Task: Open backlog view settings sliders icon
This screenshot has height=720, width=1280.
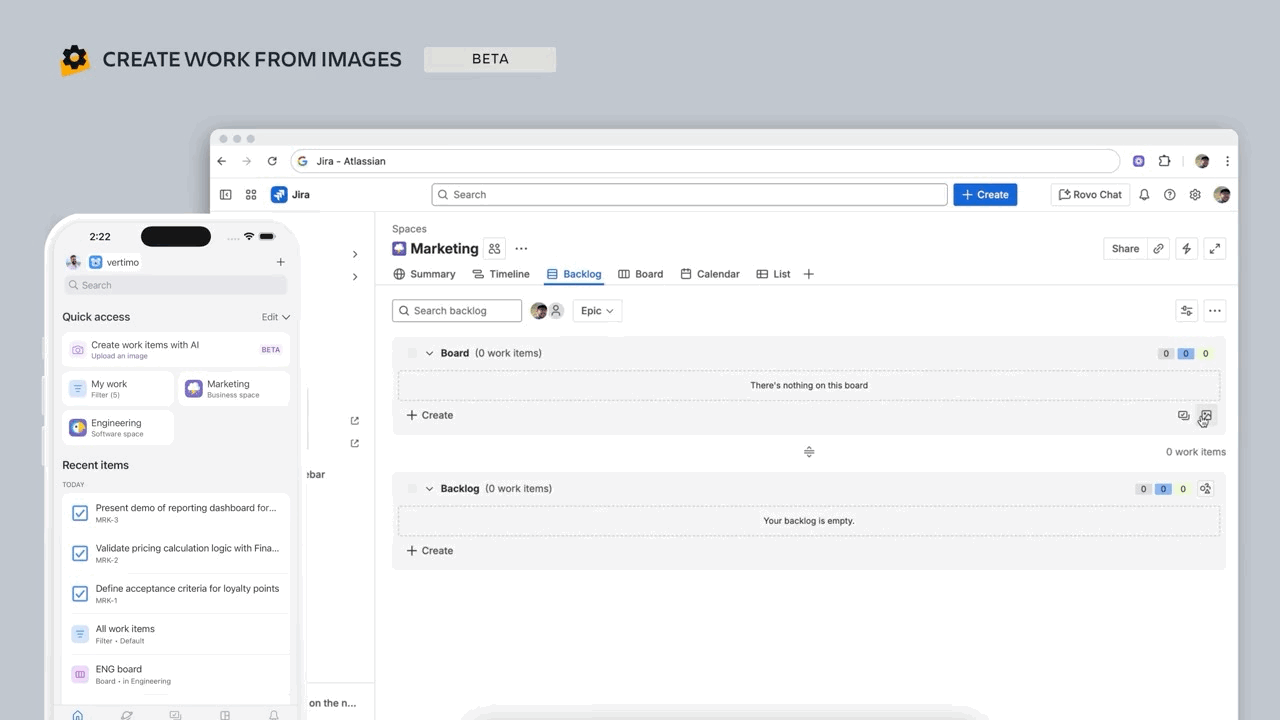Action: pos(1187,311)
